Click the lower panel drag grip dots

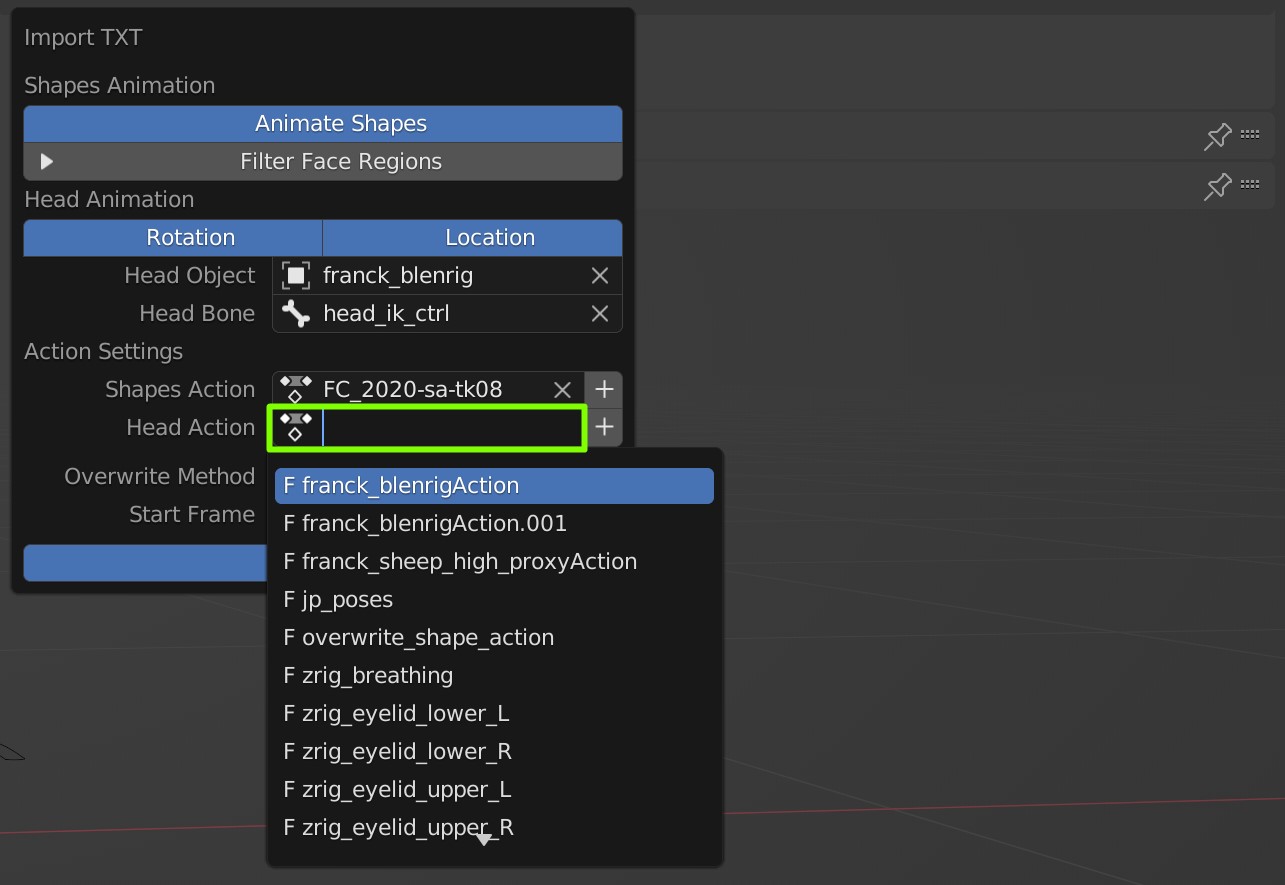1250,184
